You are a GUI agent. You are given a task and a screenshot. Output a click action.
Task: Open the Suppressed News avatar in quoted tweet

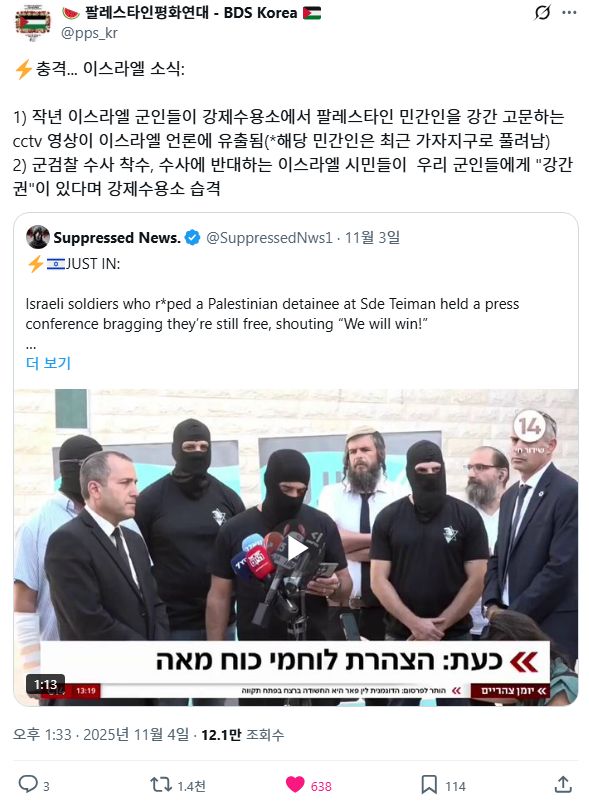[37, 237]
